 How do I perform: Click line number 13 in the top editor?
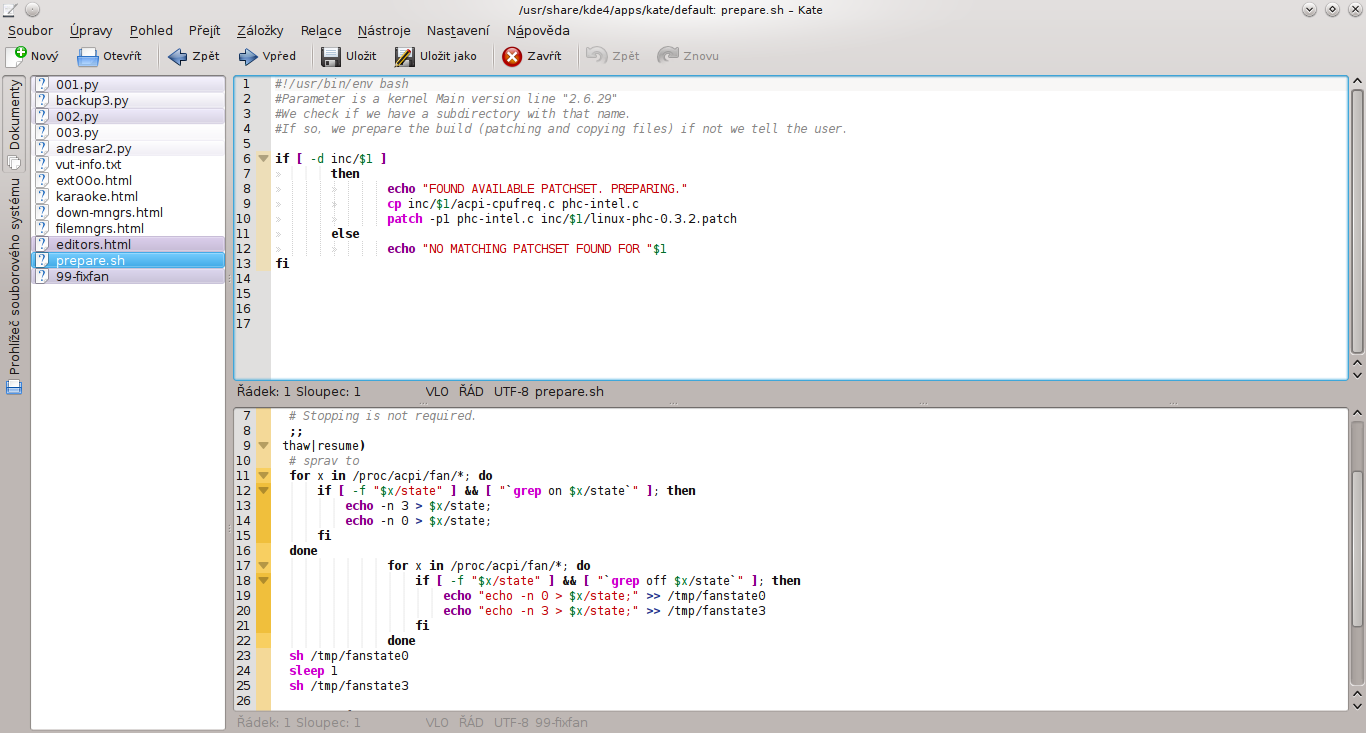243,264
